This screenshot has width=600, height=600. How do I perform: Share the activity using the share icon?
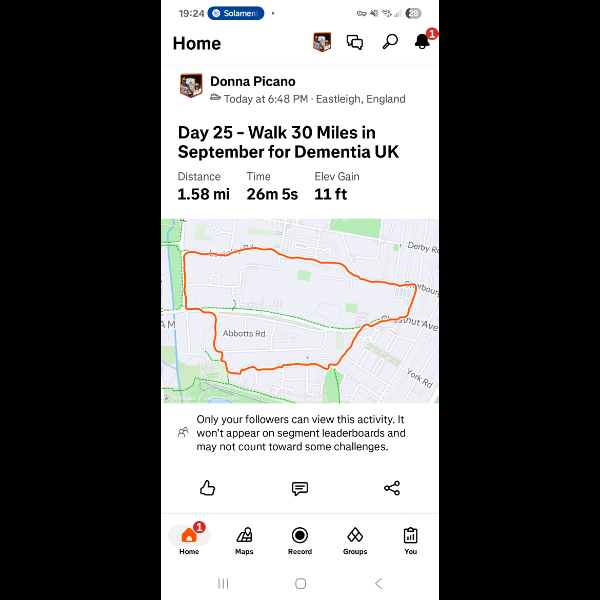(392, 488)
